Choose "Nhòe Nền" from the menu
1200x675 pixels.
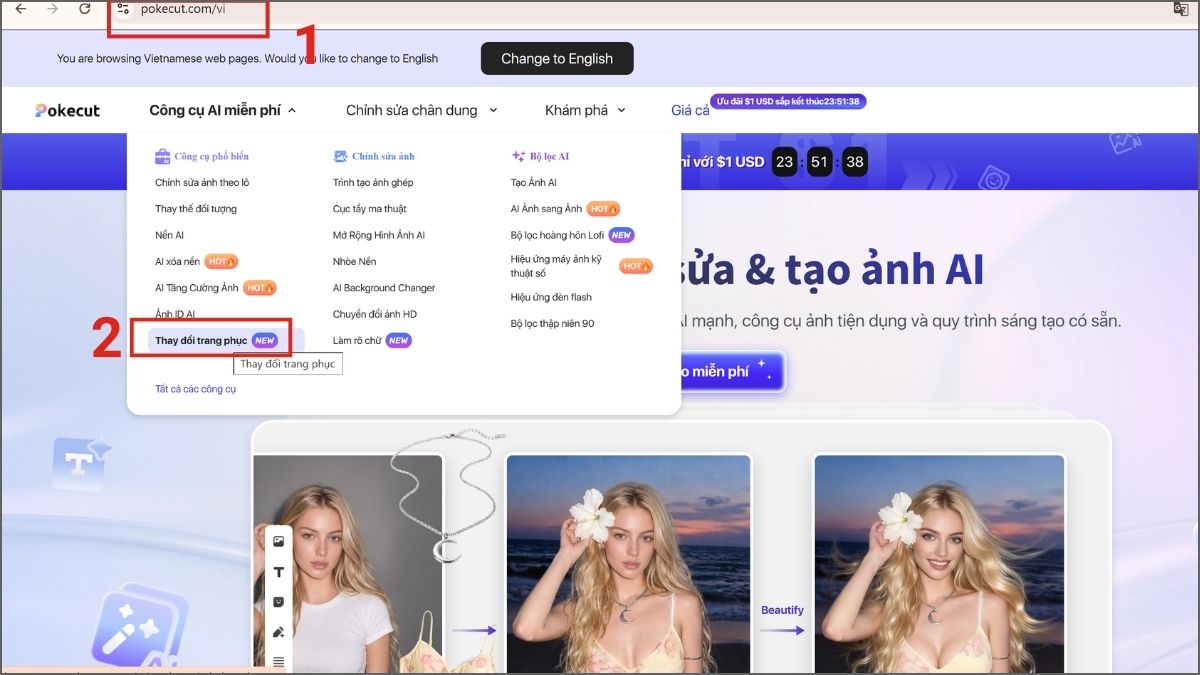(355, 261)
